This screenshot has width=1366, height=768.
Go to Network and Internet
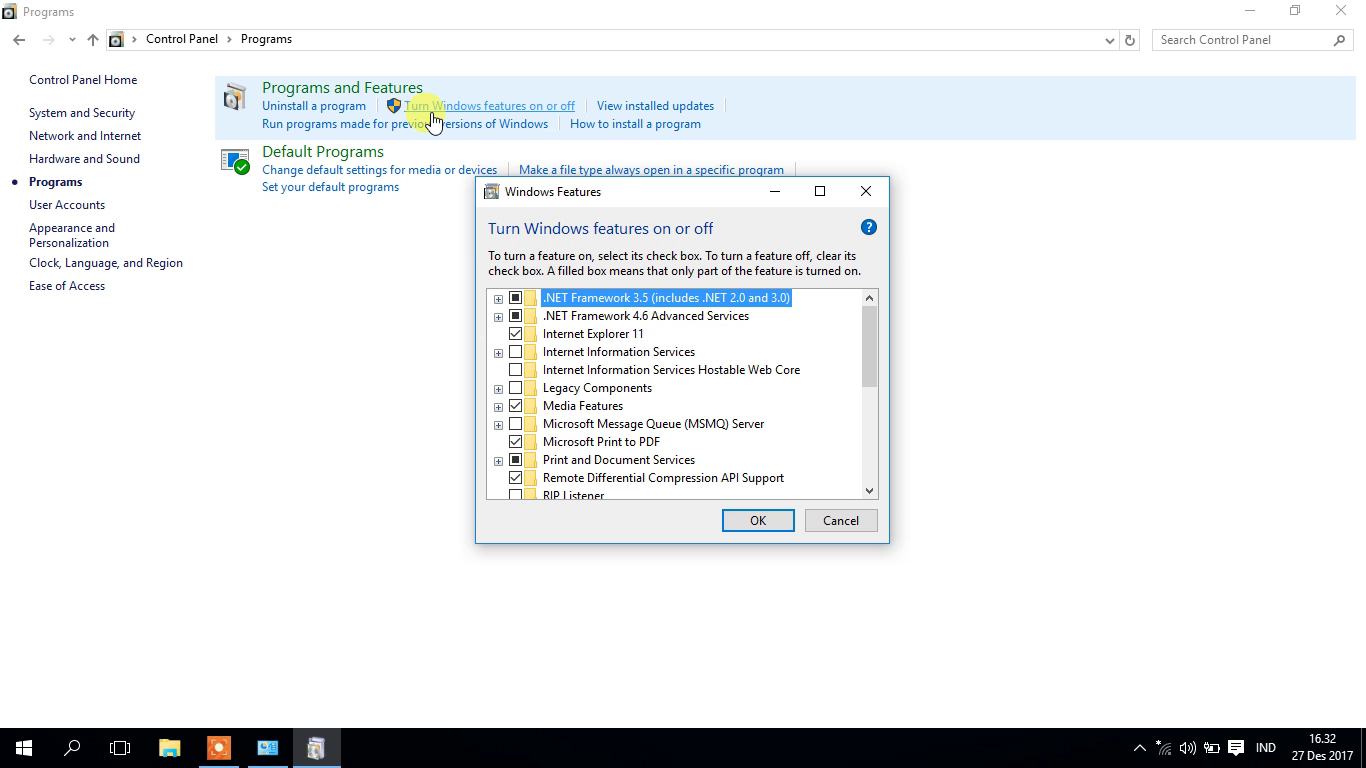[x=85, y=136]
